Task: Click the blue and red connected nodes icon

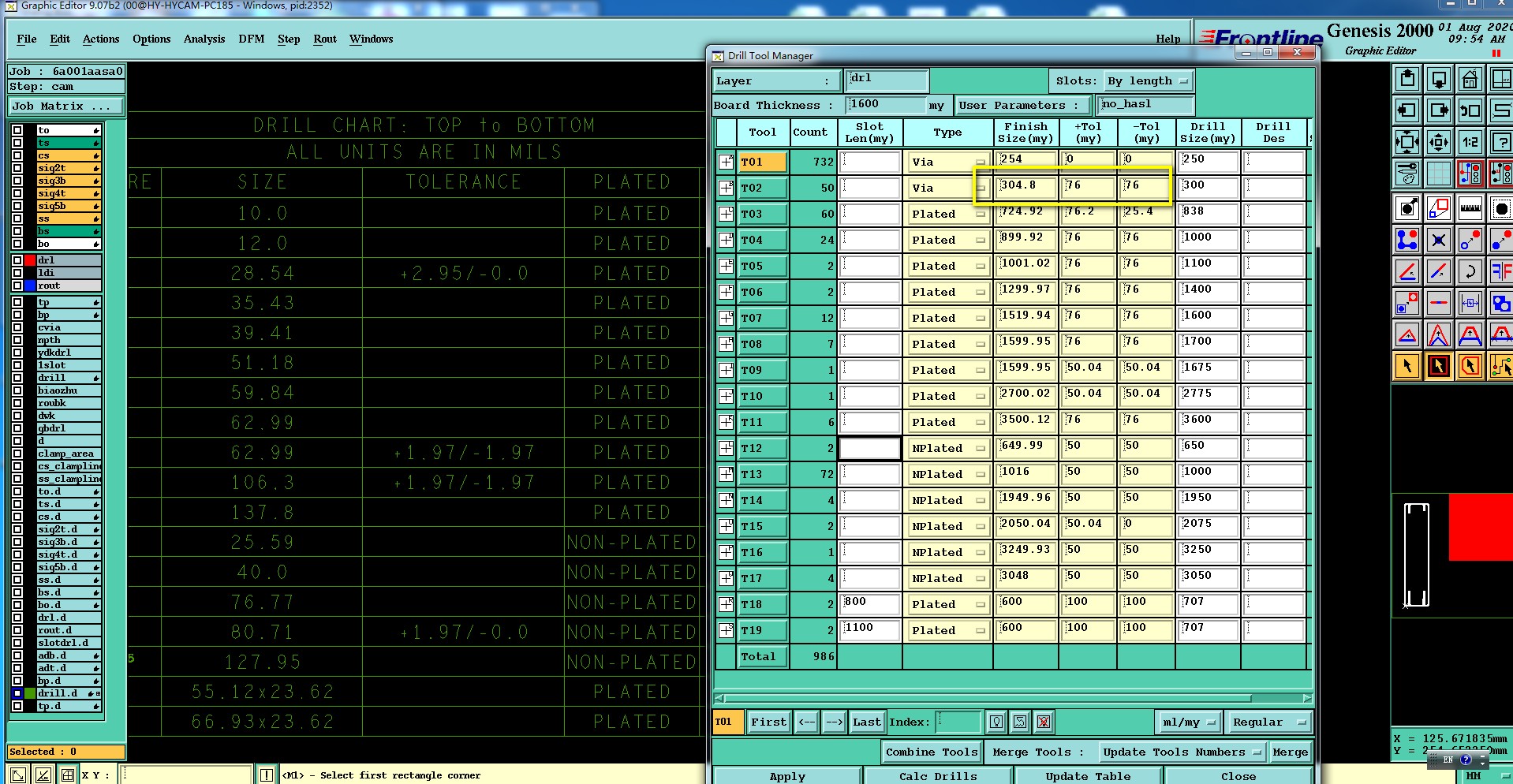Action: (x=1407, y=240)
